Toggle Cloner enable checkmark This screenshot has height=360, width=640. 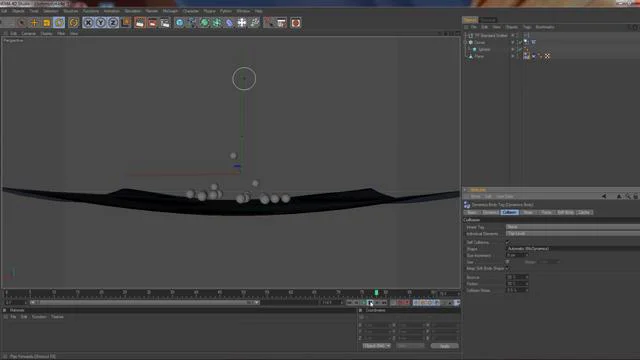tap(519, 42)
